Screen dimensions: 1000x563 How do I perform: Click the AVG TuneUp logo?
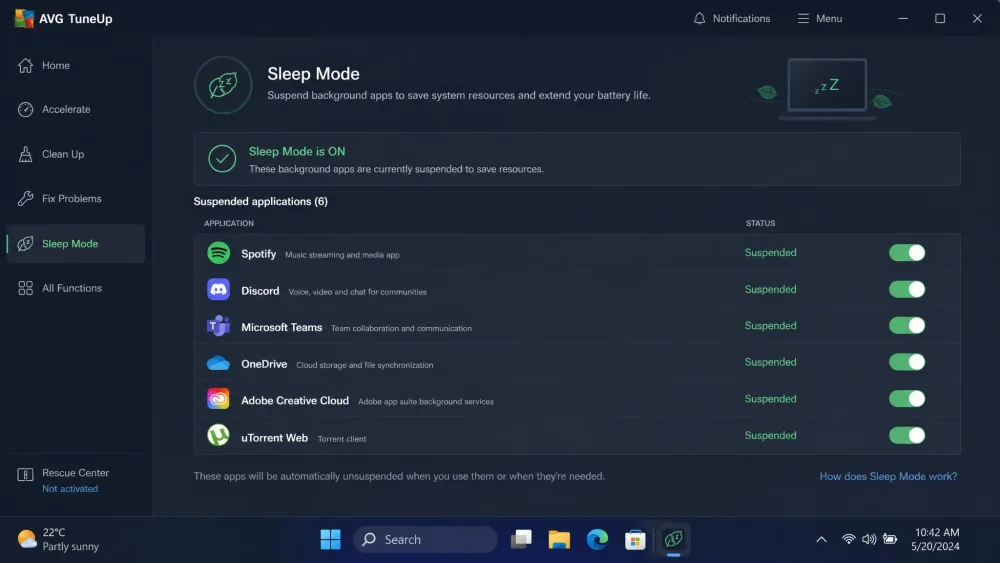(x=24, y=18)
